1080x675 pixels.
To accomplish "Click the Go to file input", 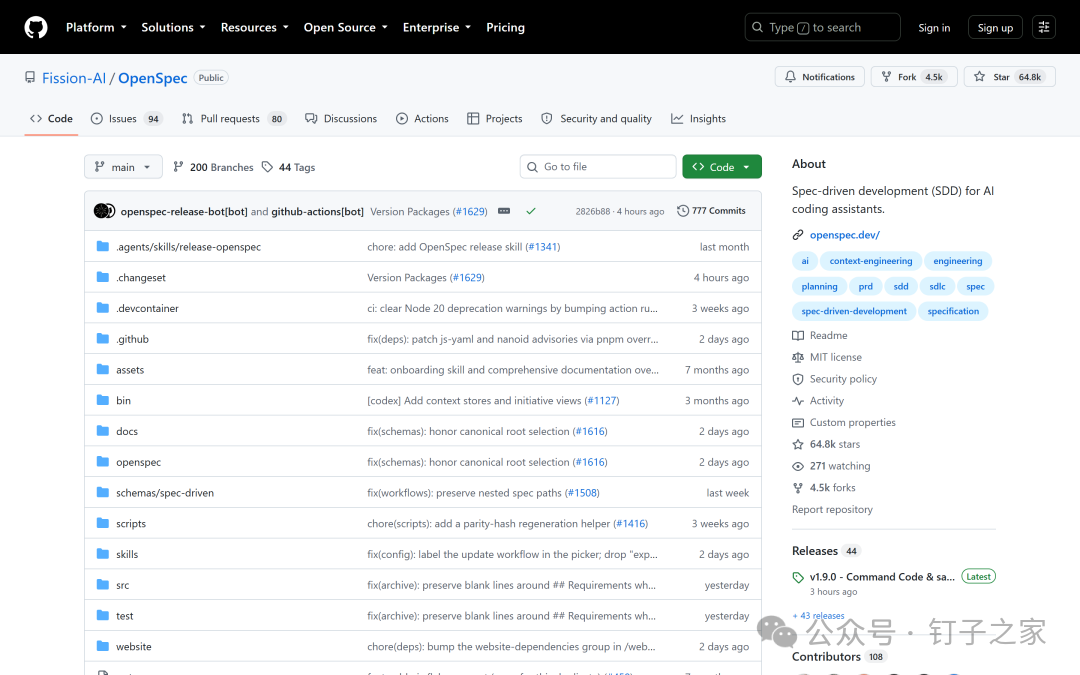I will click(x=598, y=167).
